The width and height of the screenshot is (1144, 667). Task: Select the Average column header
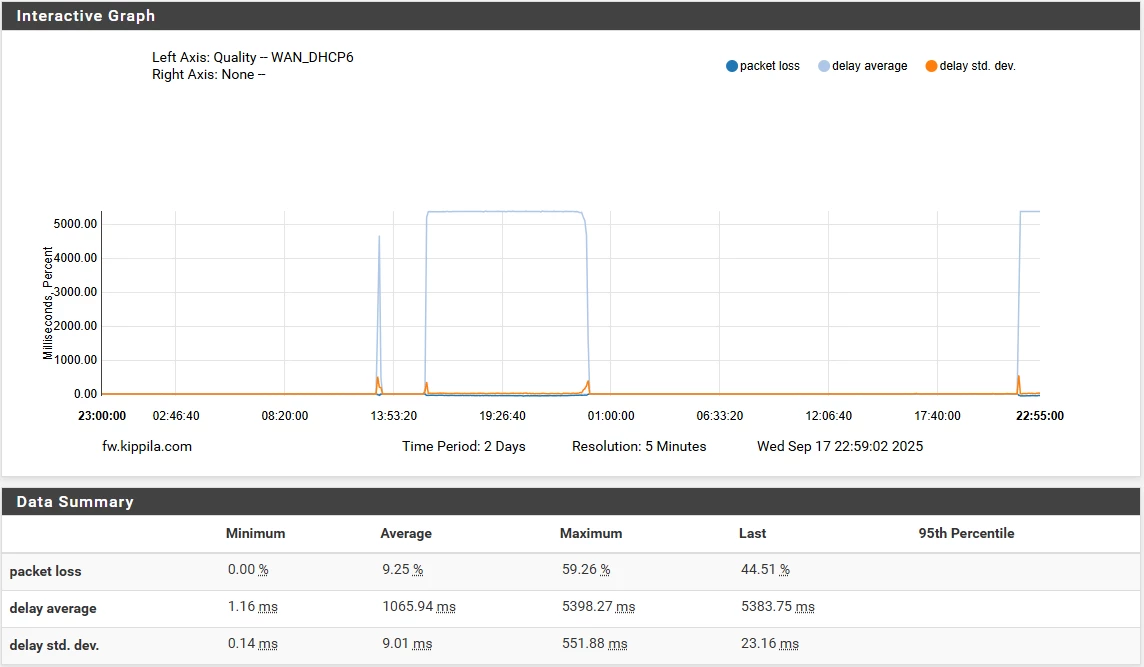tap(406, 533)
